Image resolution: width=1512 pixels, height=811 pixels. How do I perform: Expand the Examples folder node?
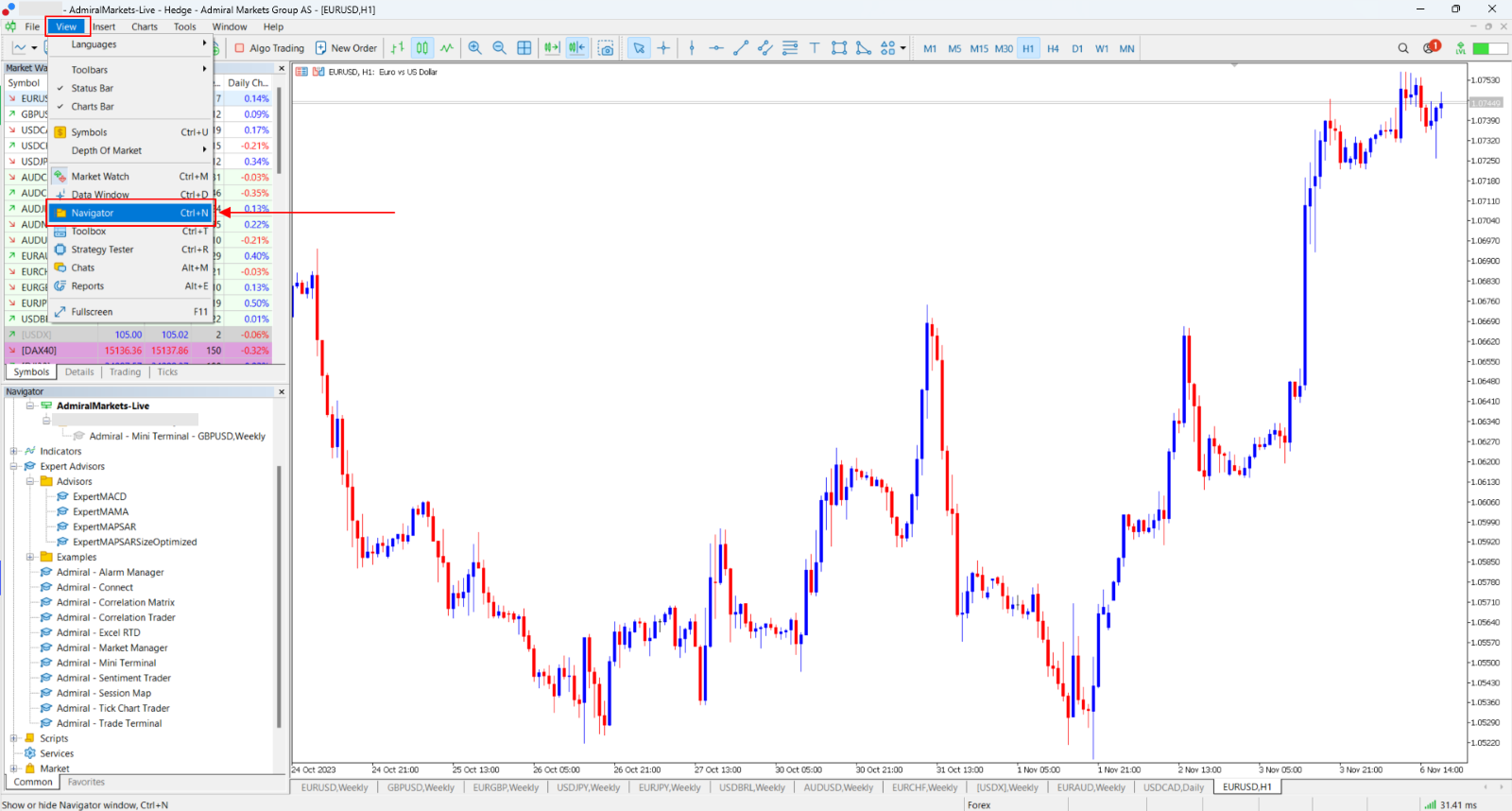pyautogui.click(x=30, y=557)
